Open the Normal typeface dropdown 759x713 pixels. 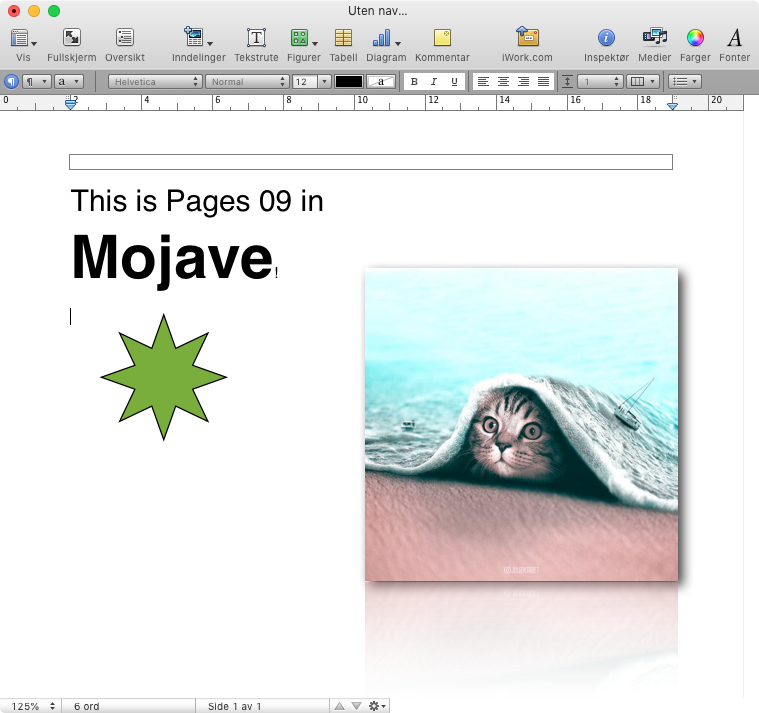tap(247, 82)
